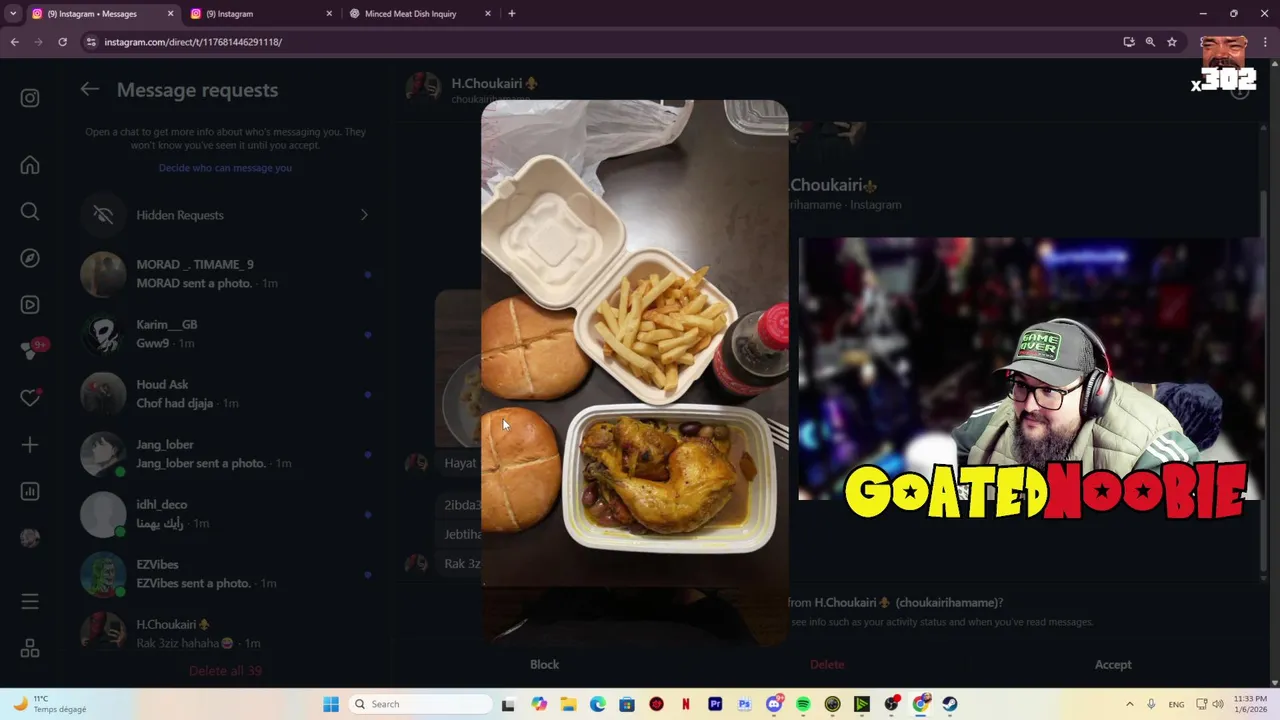
Task: Open Steam from the taskbar
Action: click(950, 704)
